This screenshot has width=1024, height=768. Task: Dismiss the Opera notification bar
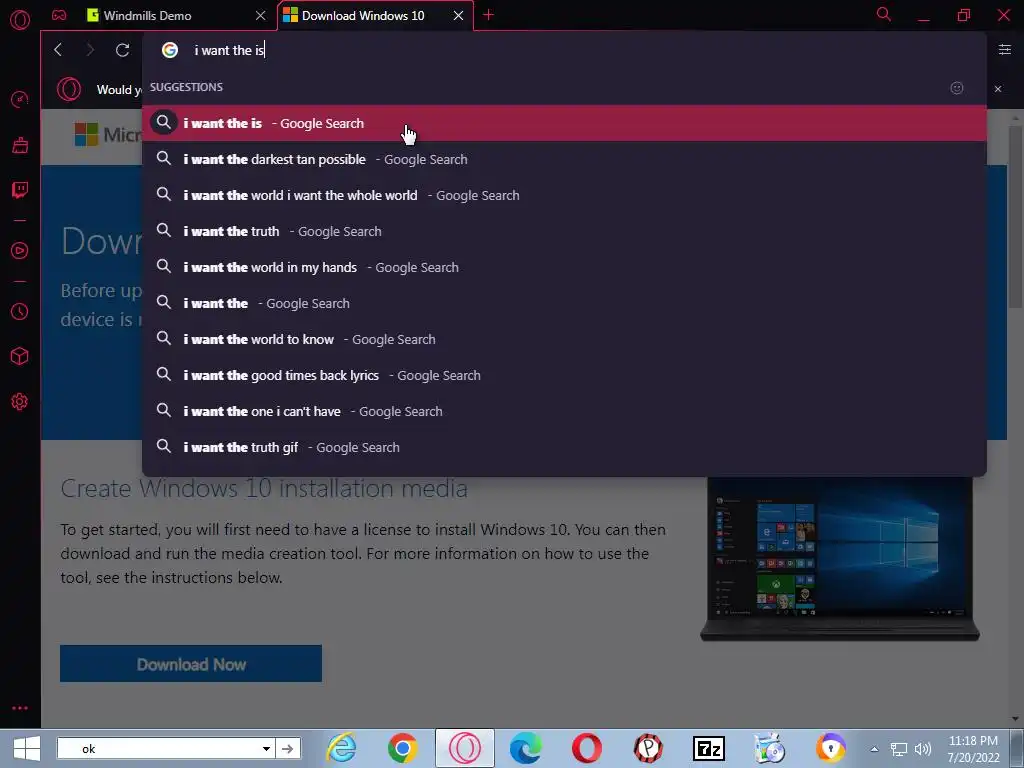click(x=998, y=89)
